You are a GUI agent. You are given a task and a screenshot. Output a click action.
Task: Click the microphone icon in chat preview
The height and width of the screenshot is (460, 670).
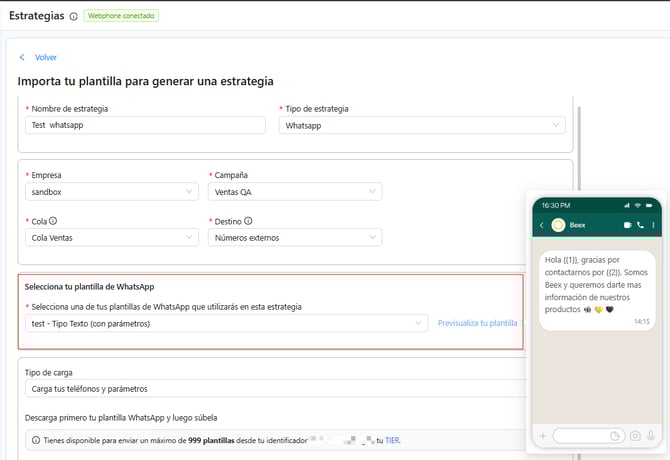[x=651, y=436]
